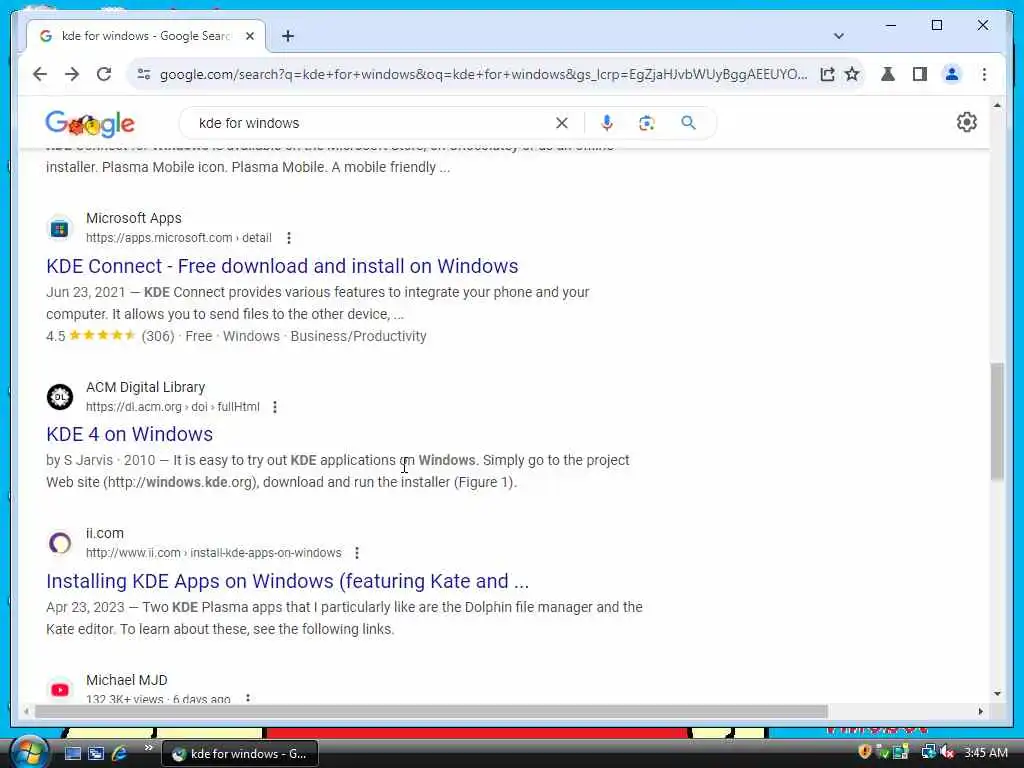Viewport: 1024px width, 768px height.
Task: Bookmark this tab with star icon
Action: (852, 74)
